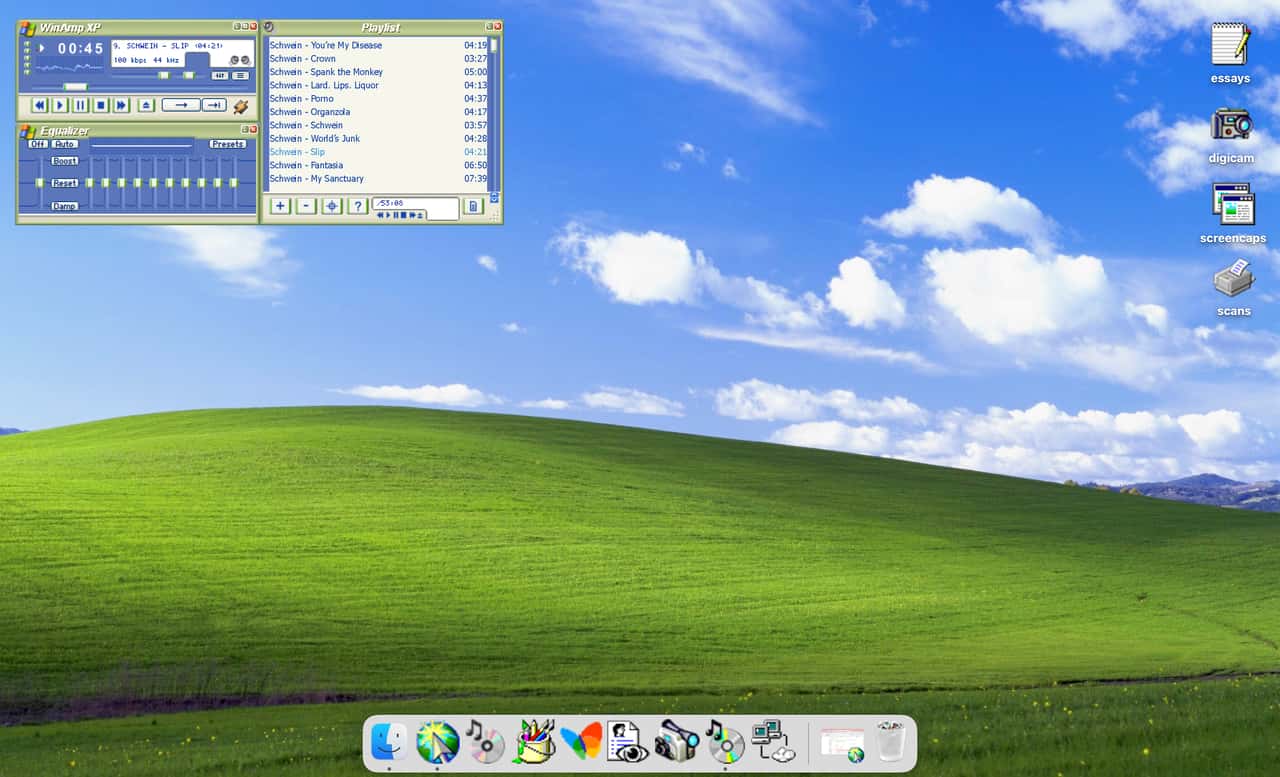
Task: Open the paint bucket dock icon
Action: point(535,742)
